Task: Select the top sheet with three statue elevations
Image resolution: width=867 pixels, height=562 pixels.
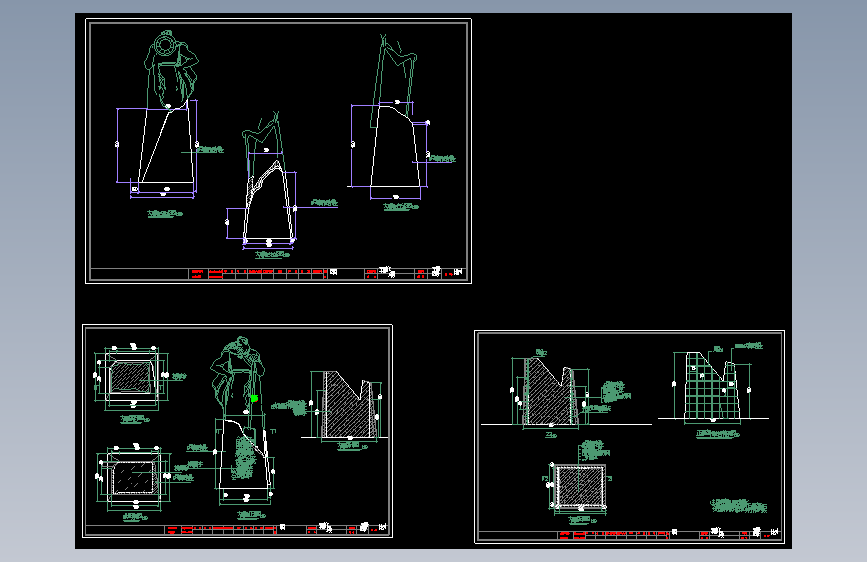Action: coord(278,151)
